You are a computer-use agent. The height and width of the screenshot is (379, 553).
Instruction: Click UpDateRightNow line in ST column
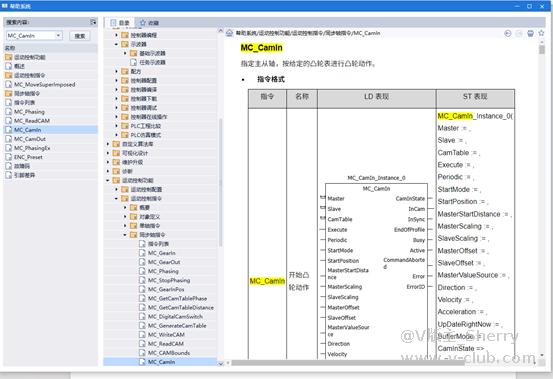click(470, 324)
